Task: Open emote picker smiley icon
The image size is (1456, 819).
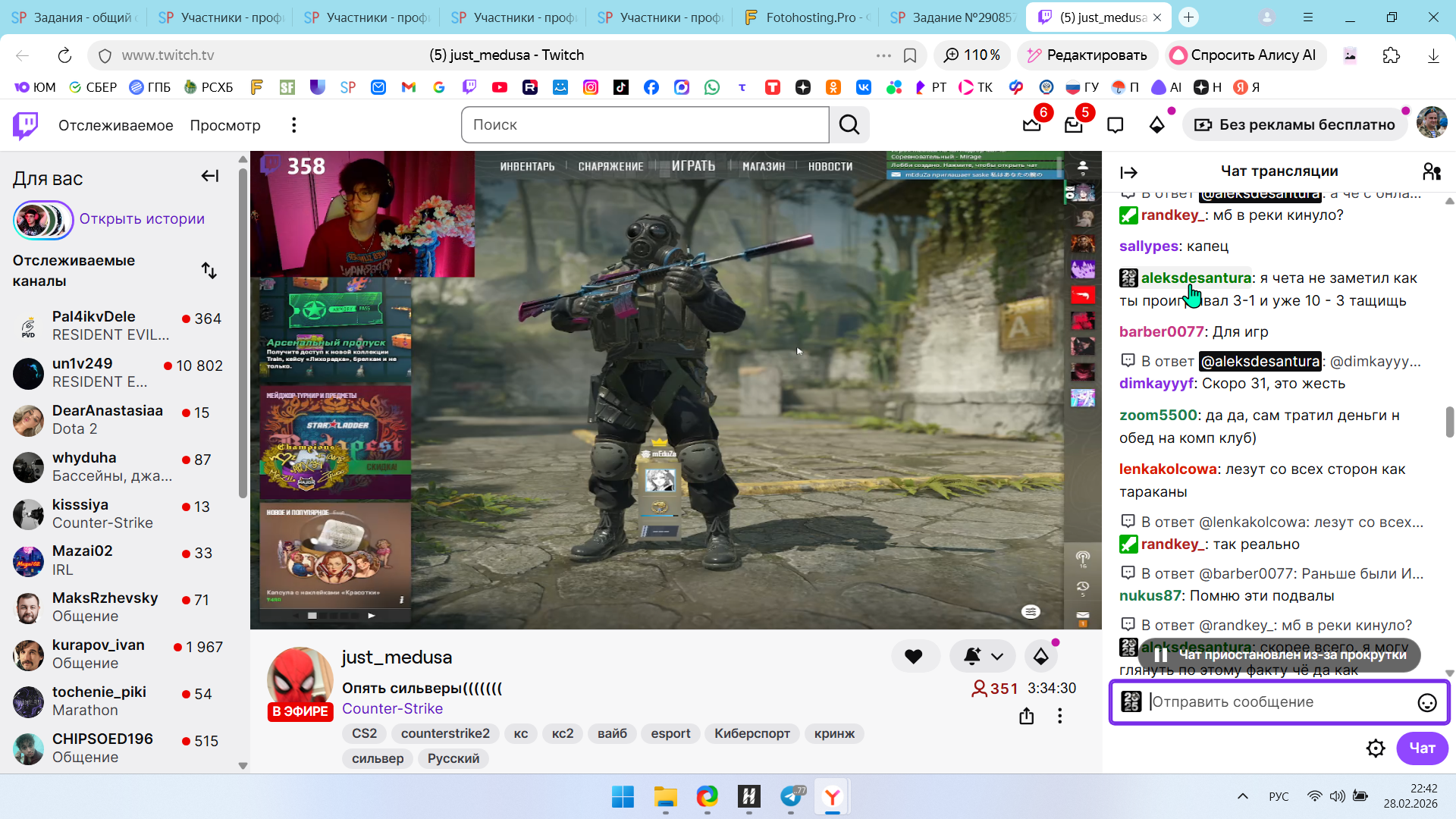Action: click(x=1426, y=702)
